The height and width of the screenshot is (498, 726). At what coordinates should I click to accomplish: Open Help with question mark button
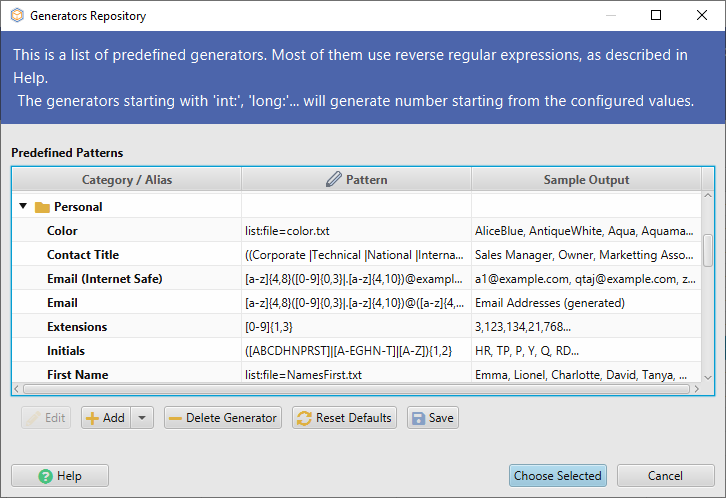60,476
